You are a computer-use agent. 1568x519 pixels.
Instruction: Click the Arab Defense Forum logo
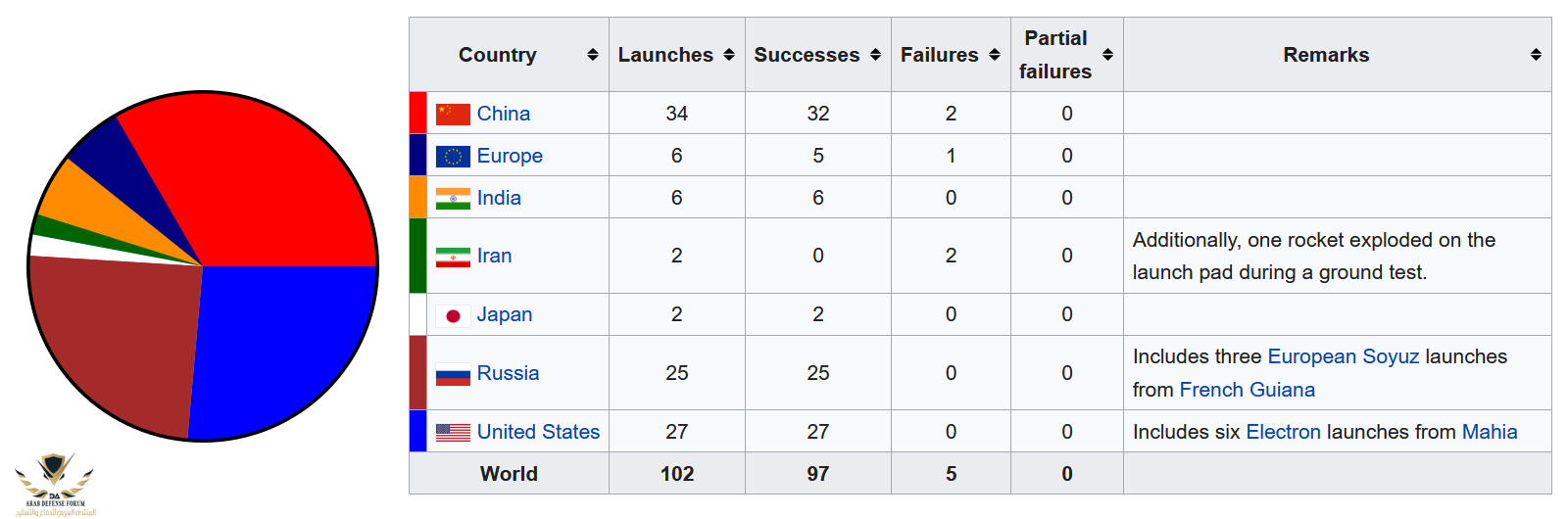tap(55, 483)
